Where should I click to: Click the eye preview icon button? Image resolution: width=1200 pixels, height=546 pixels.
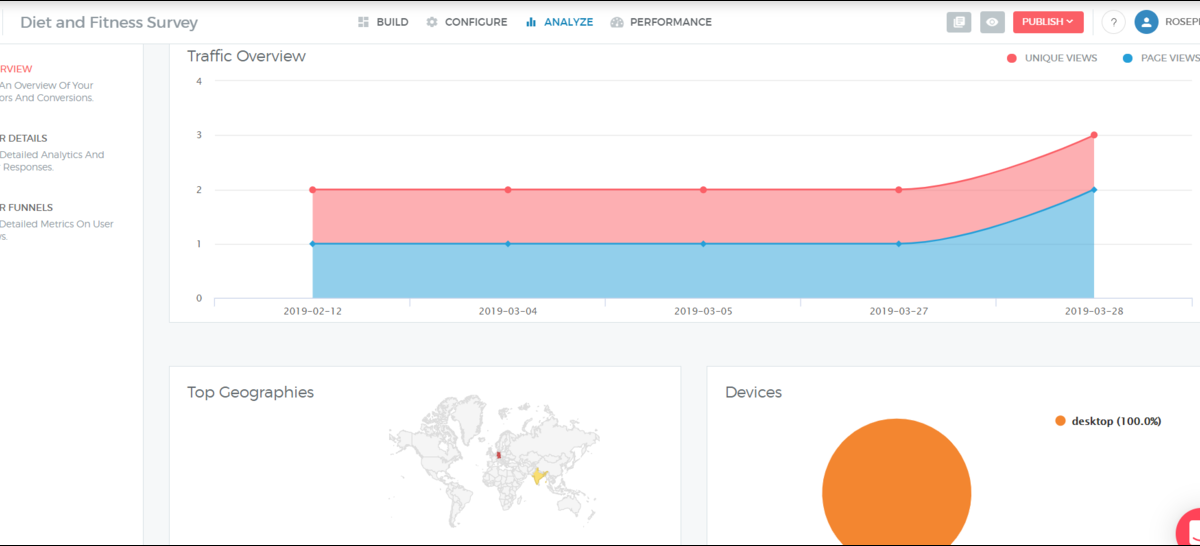[x=992, y=22]
